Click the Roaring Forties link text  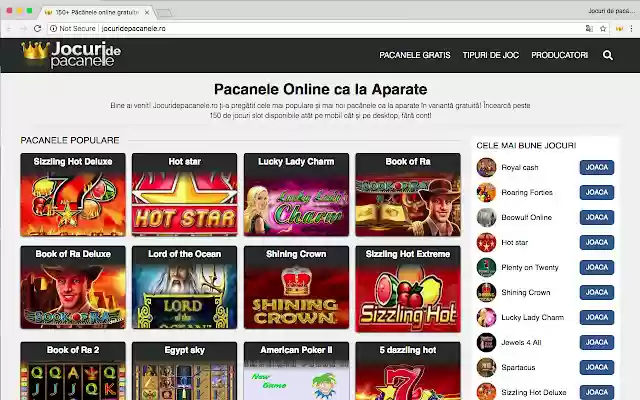tap(527, 192)
